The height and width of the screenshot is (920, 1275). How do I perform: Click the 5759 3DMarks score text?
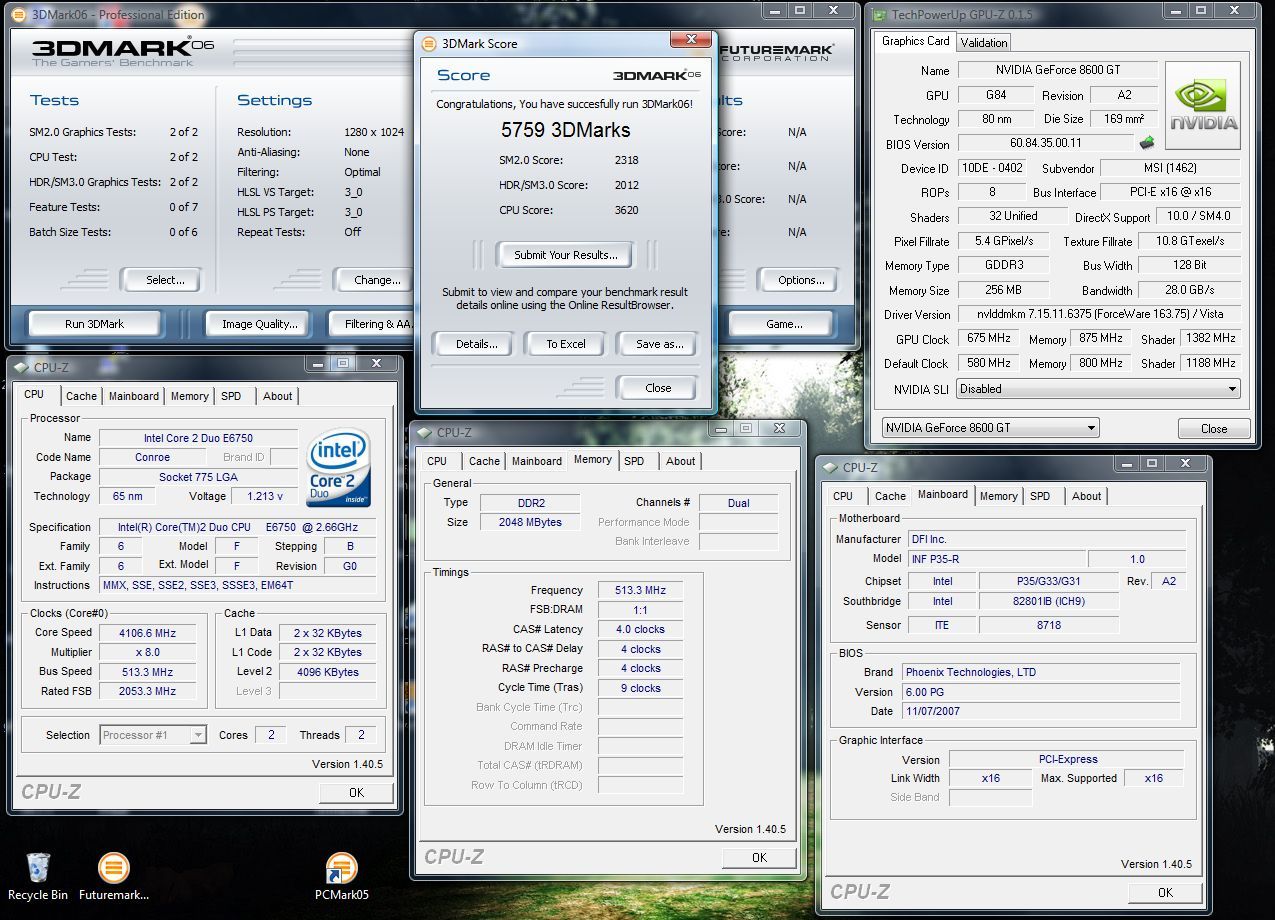coord(565,130)
